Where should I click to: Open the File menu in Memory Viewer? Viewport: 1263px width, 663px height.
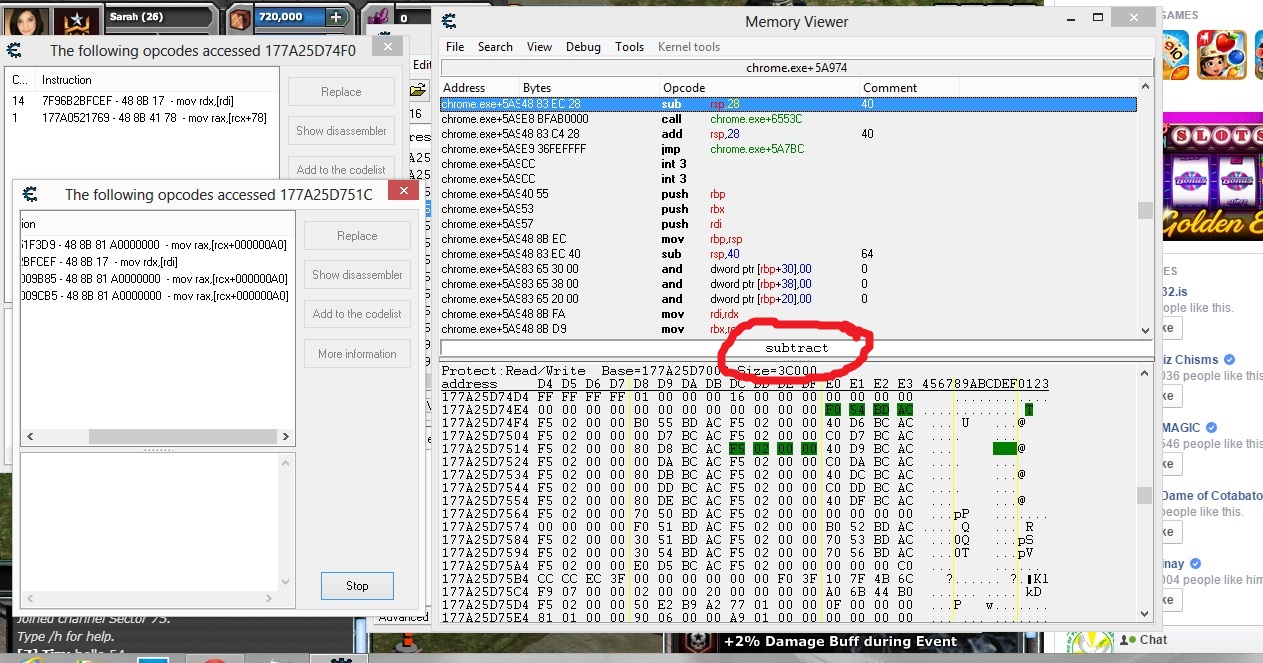pos(455,47)
